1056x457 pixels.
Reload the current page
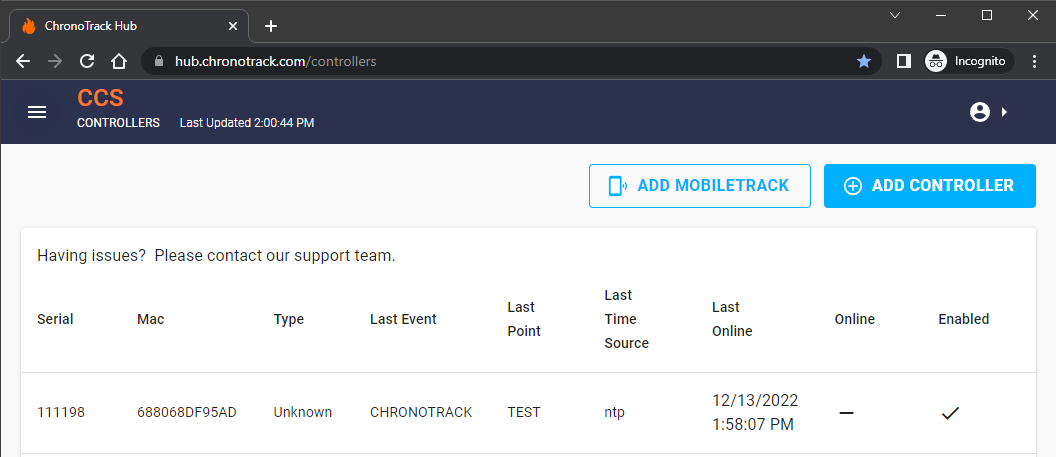tap(87, 61)
